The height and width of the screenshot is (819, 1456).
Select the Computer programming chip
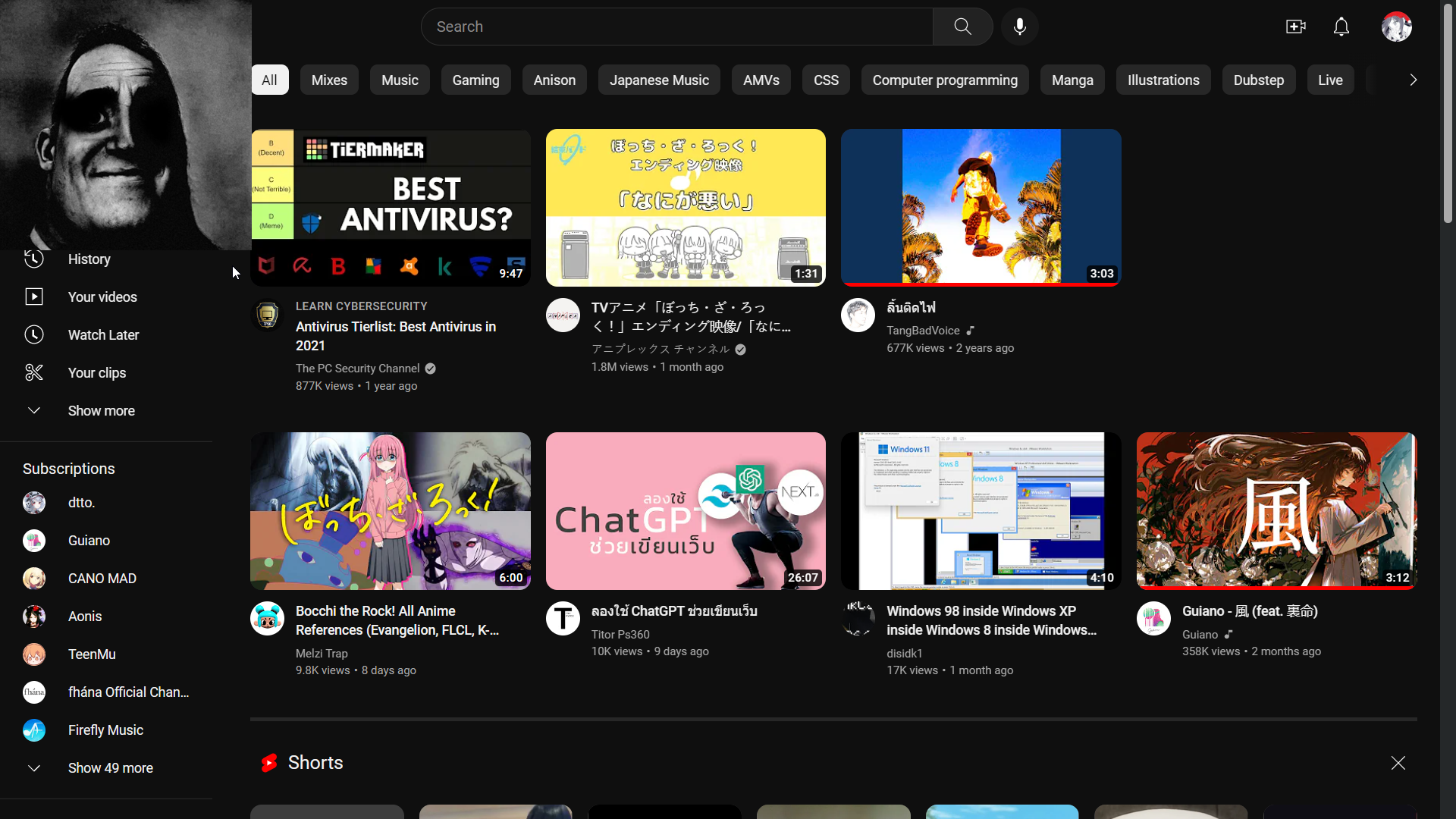[x=944, y=80]
